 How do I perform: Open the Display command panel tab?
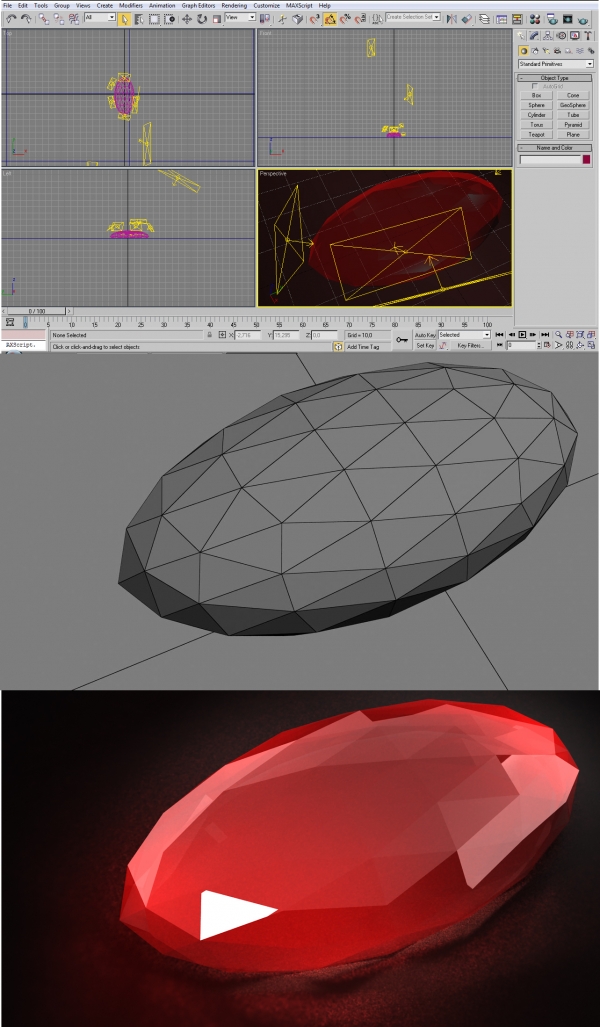click(x=574, y=36)
